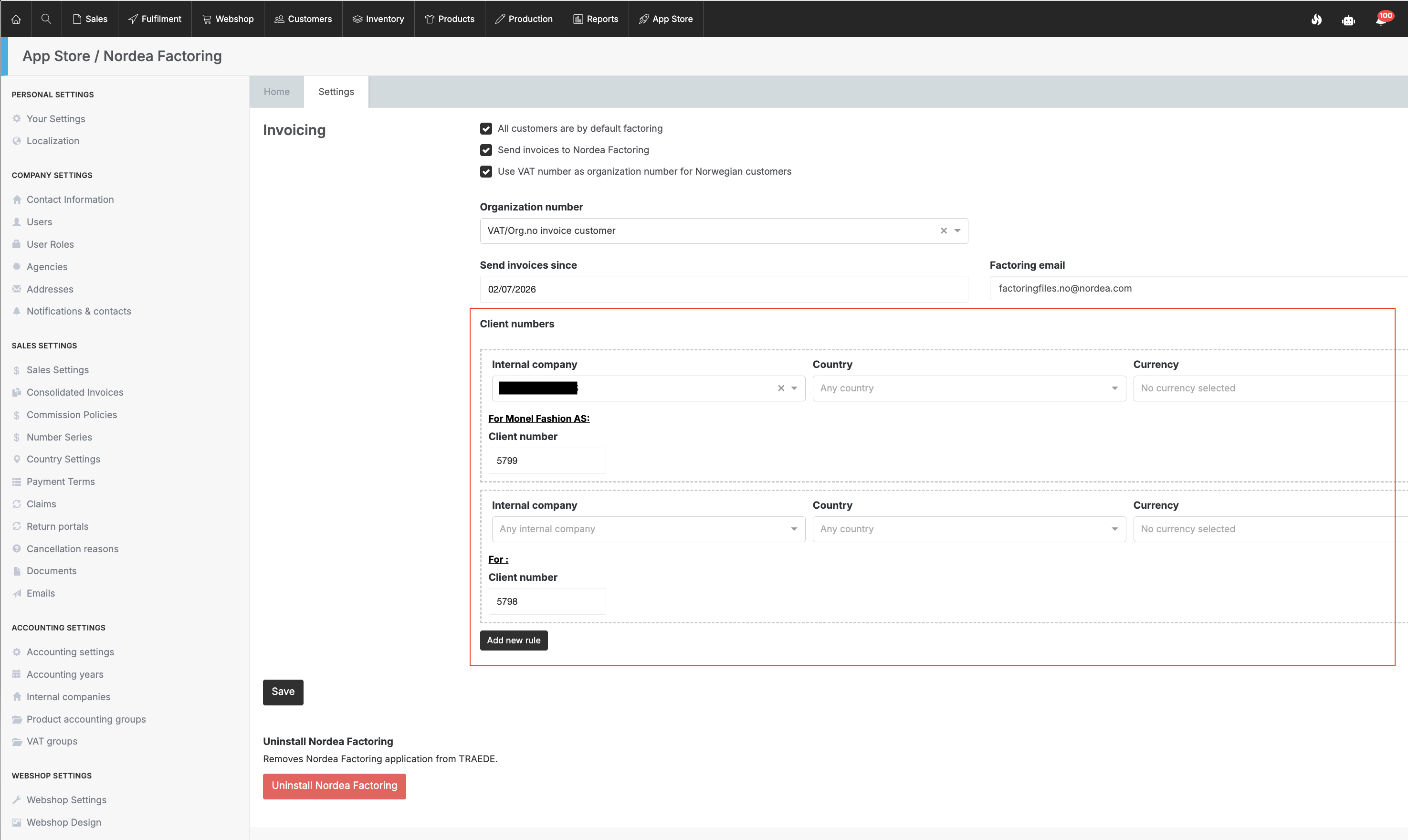Open Country dropdown for client number 5798

click(x=969, y=529)
